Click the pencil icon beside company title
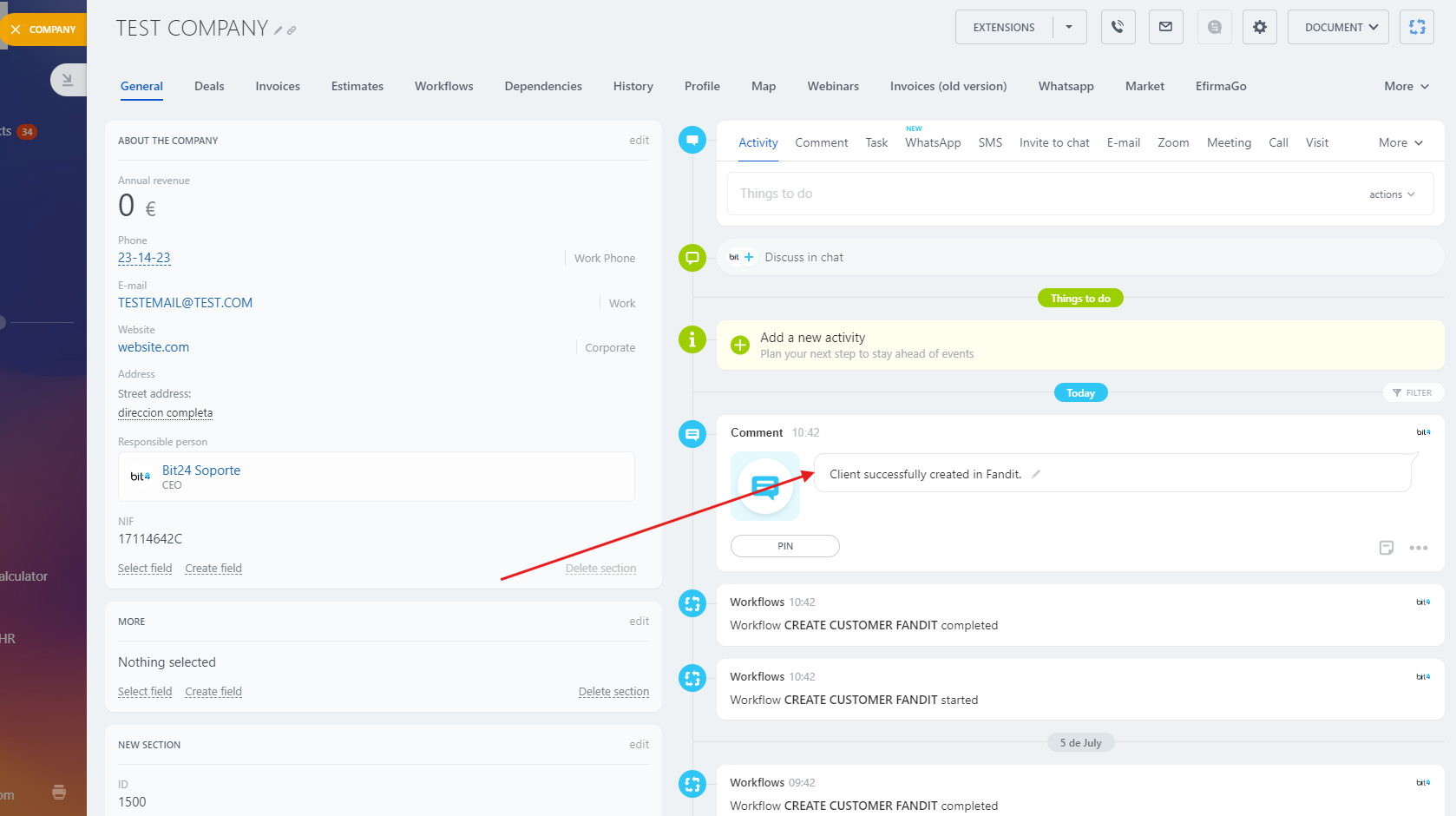 278,30
